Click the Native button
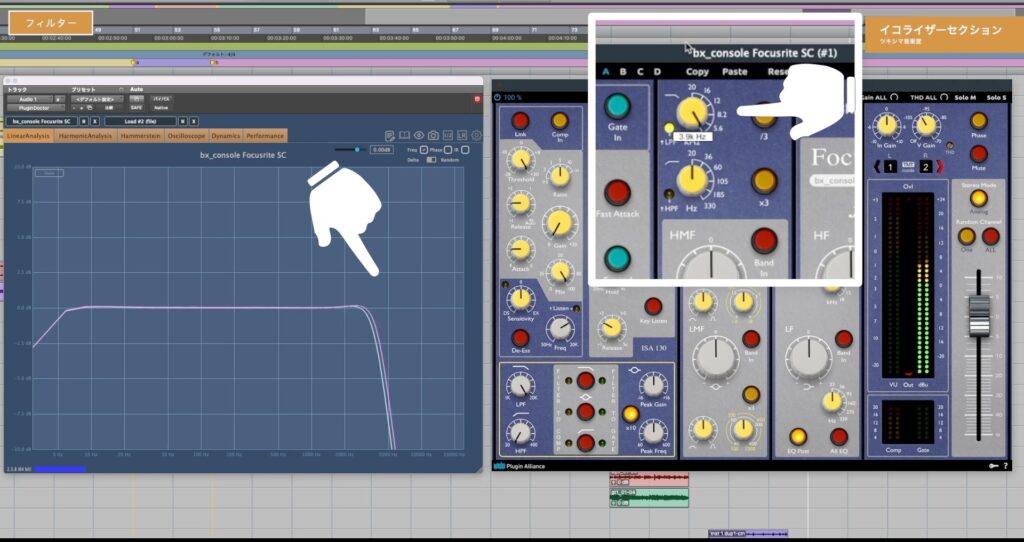This screenshot has height=542, width=1024. pos(161,108)
